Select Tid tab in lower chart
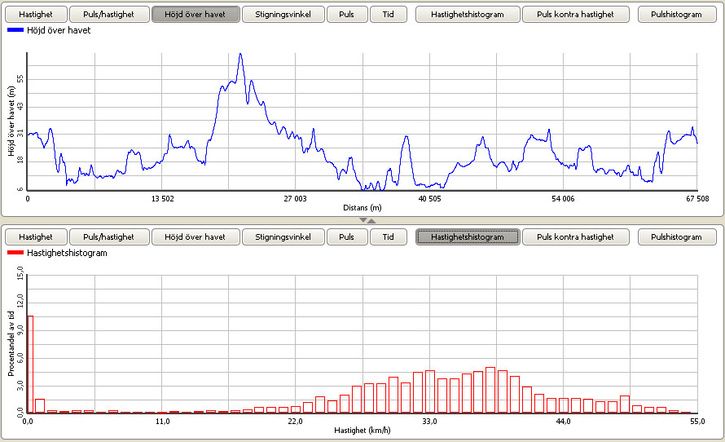The image size is (725, 442). [388, 237]
